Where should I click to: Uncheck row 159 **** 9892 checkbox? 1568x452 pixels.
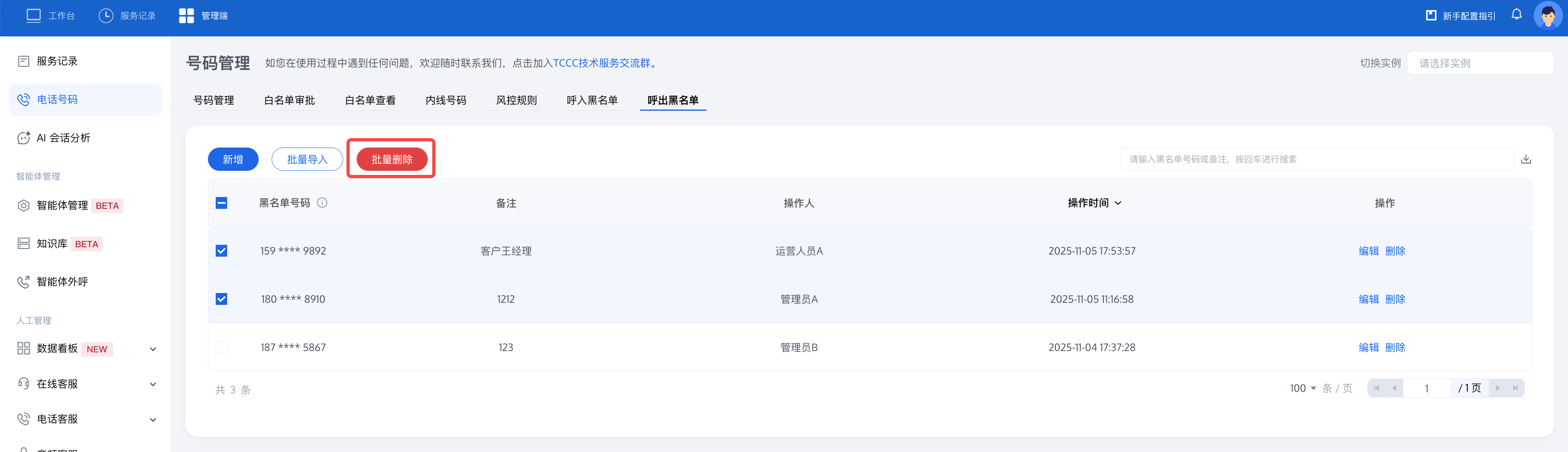tap(221, 251)
